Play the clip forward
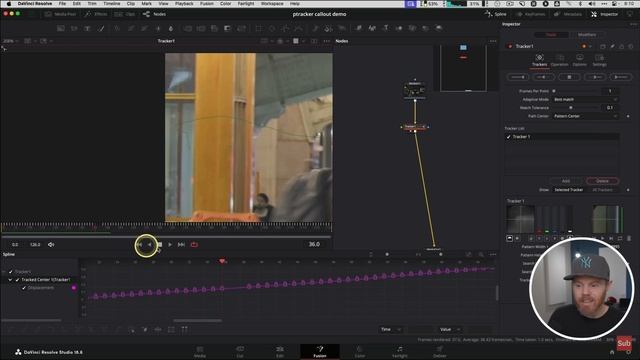The height and width of the screenshot is (360, 640). (170, 244)
